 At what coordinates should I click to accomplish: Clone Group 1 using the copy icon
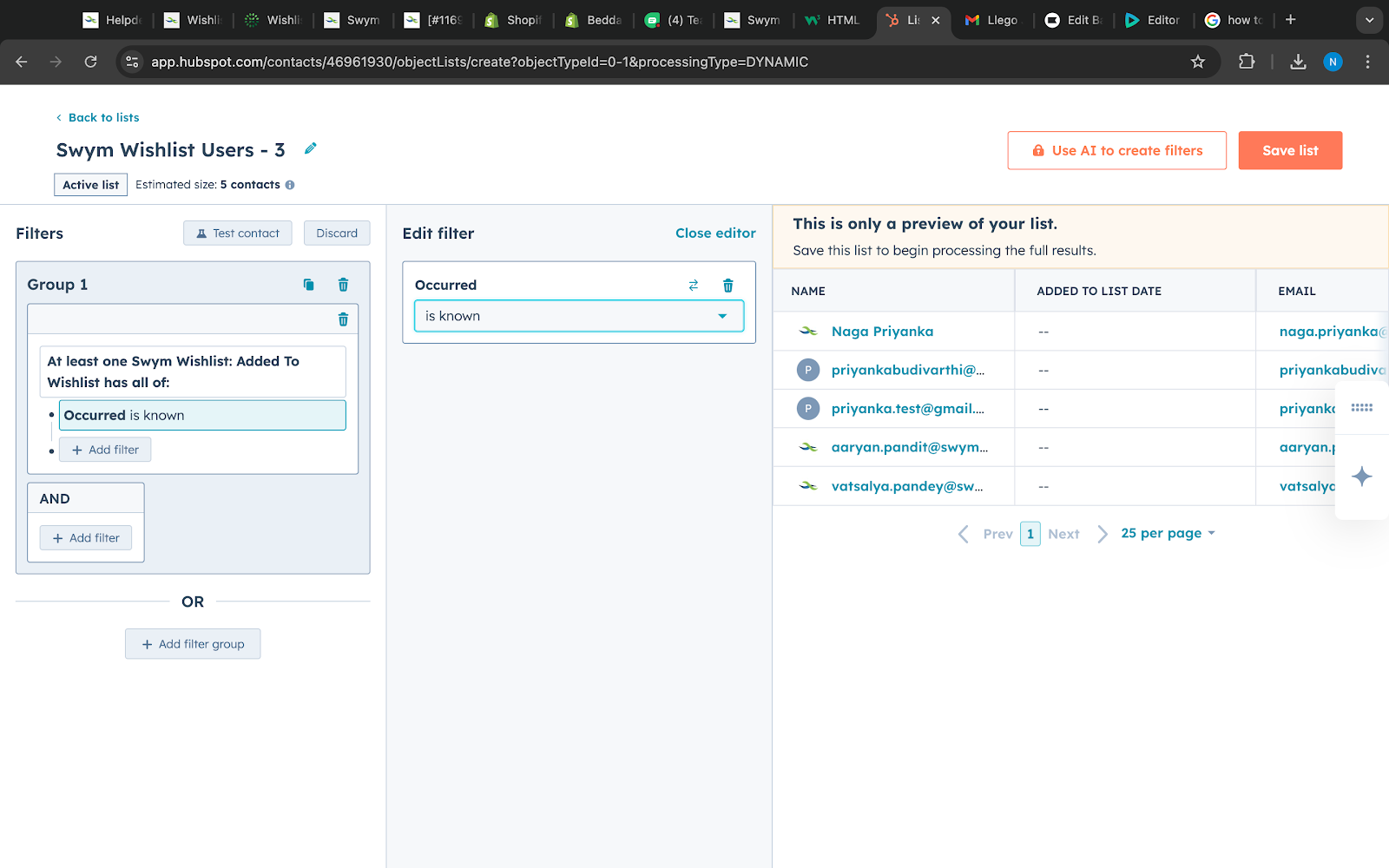tap(308, 285)
